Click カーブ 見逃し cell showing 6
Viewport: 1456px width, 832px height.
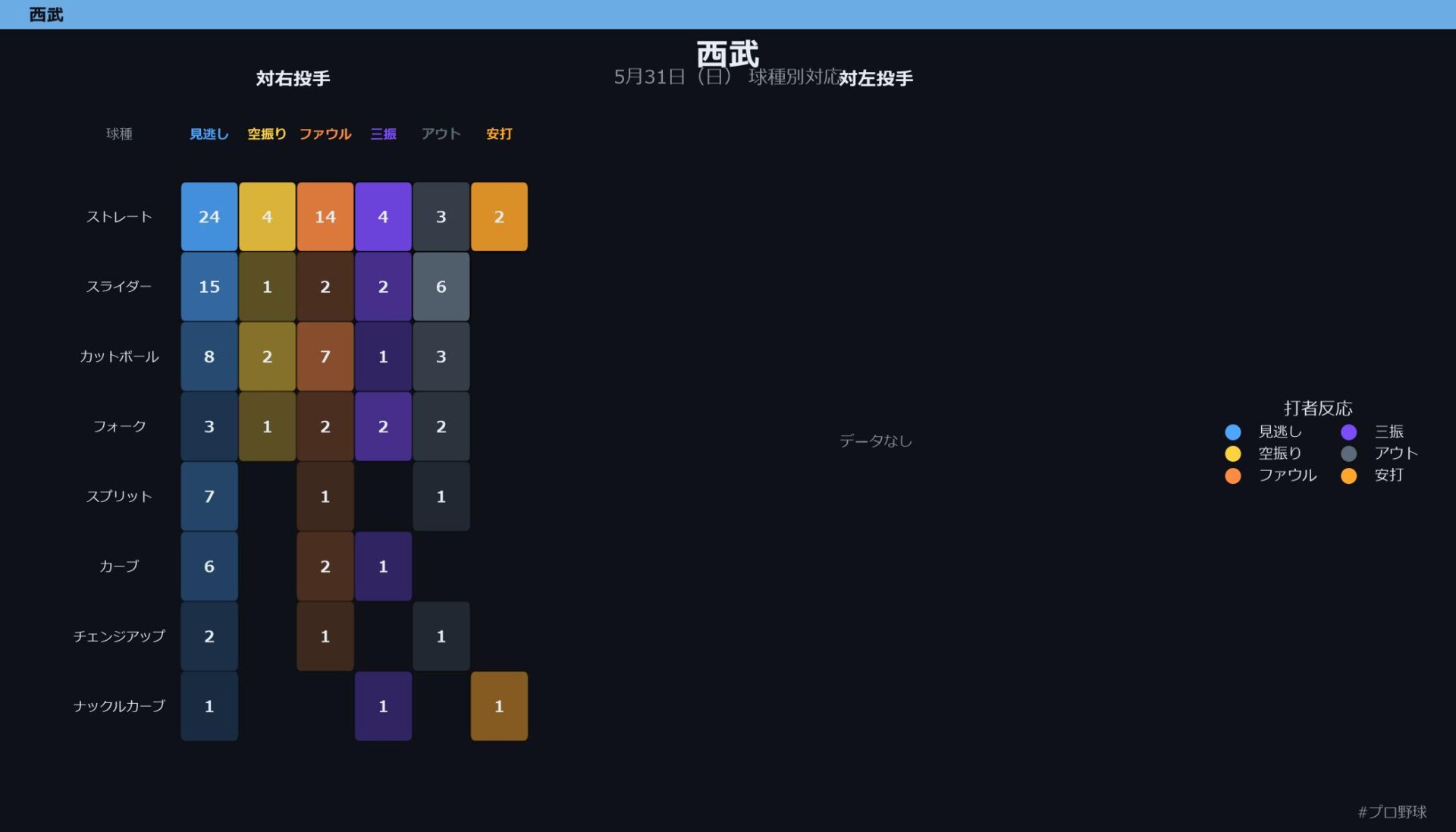(209, 567)
